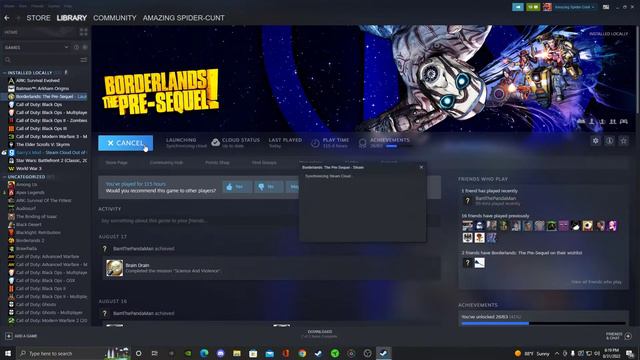Open Friends & Chat plus icon

(x=628, y=336)
